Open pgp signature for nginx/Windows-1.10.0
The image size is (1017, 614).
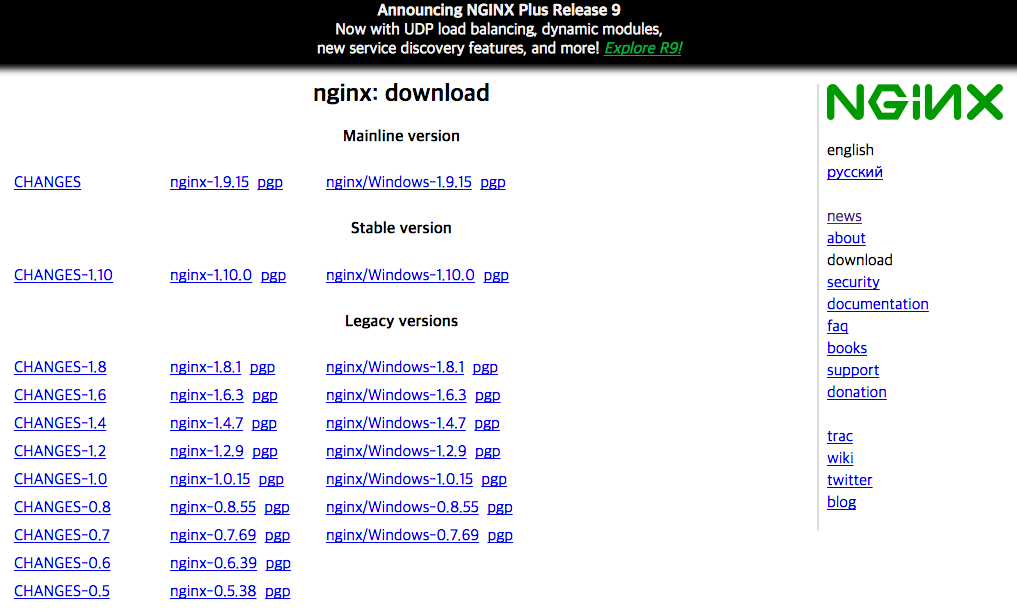pos(496,276)
